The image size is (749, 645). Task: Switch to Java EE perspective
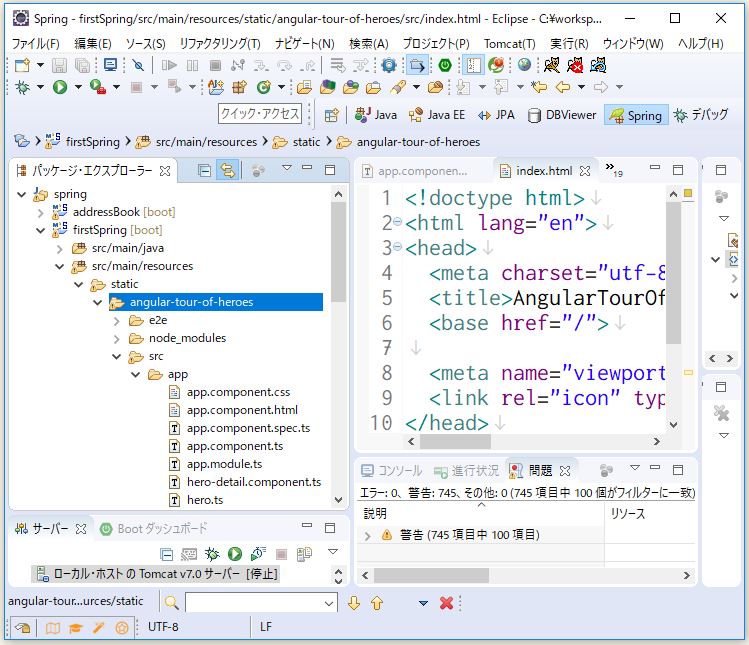(437, 115)
